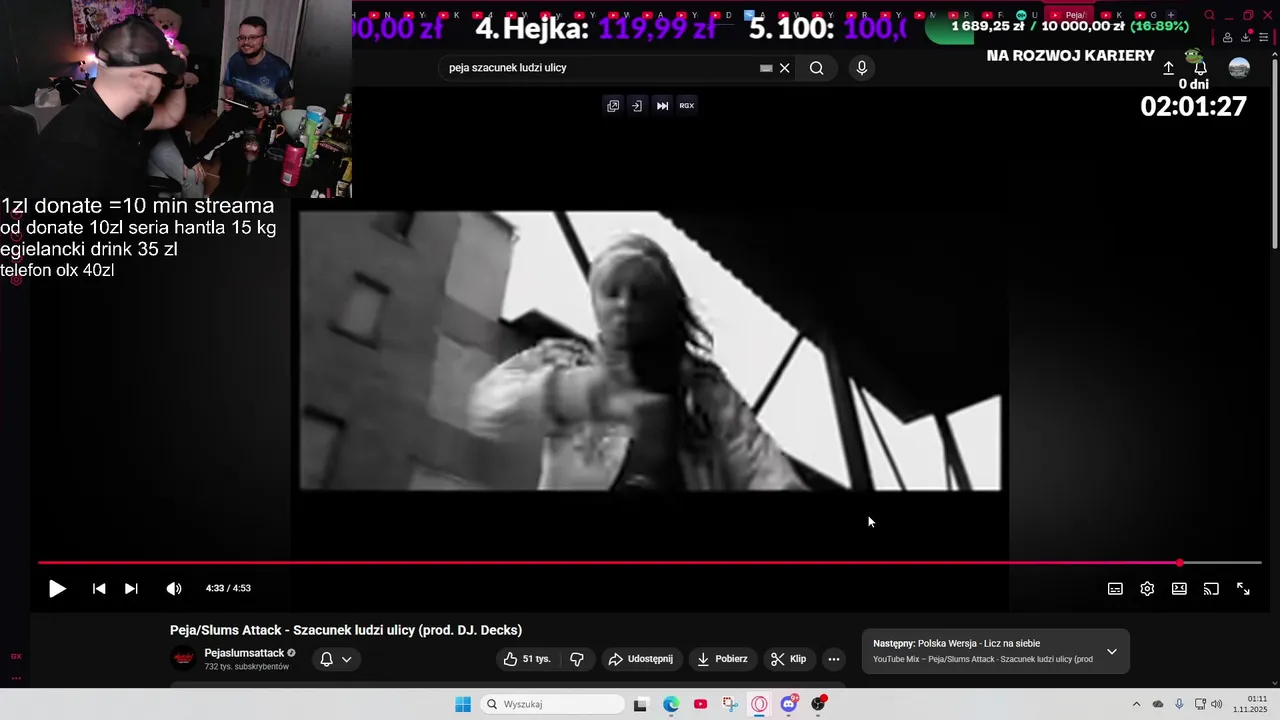1280x720 pixels.
Task: Click the microphone tray icon
Action: coord(1179,704)
